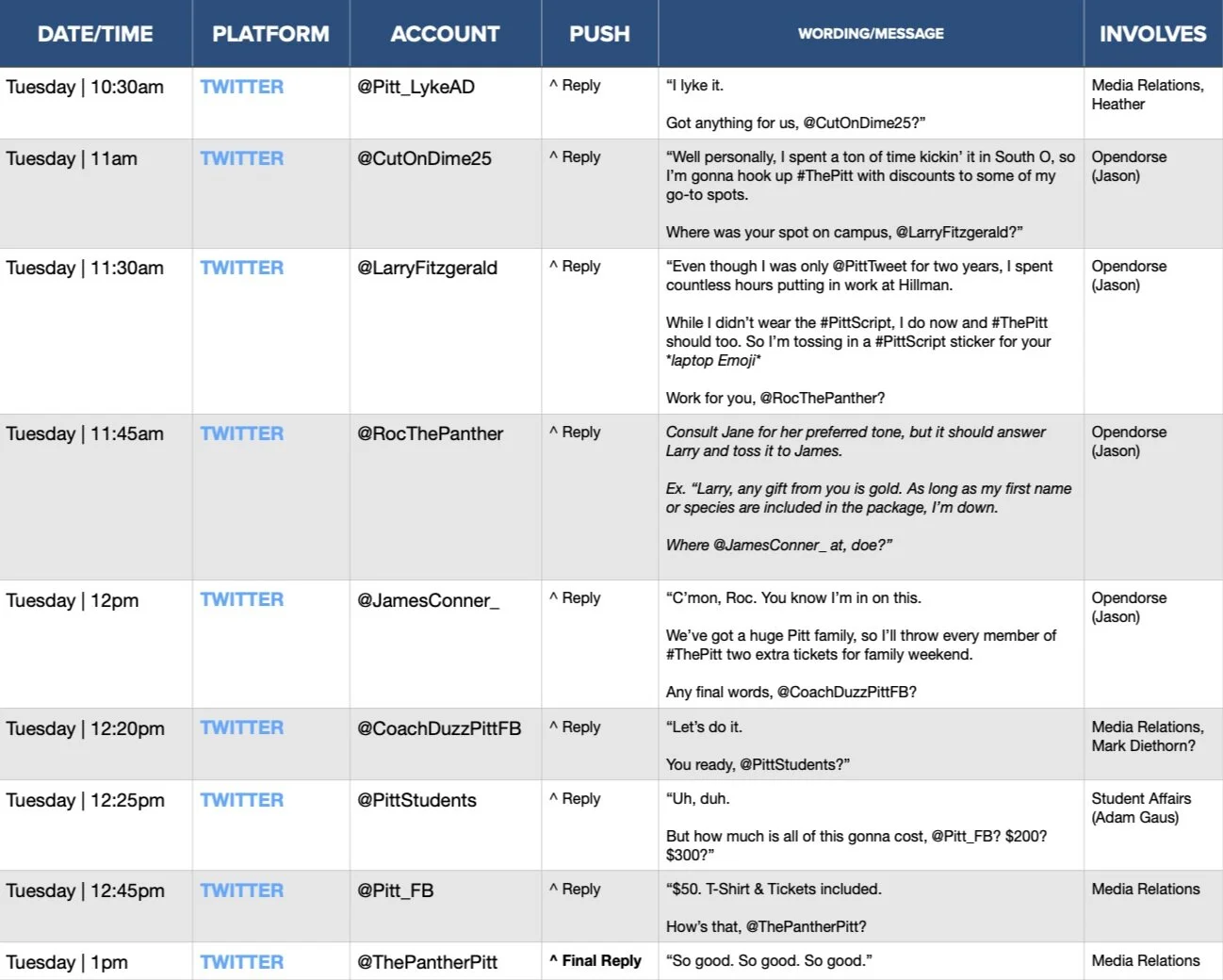Select the Tuesday | 12:20pm cell
Screen dimensions: 1223x980
95,743
